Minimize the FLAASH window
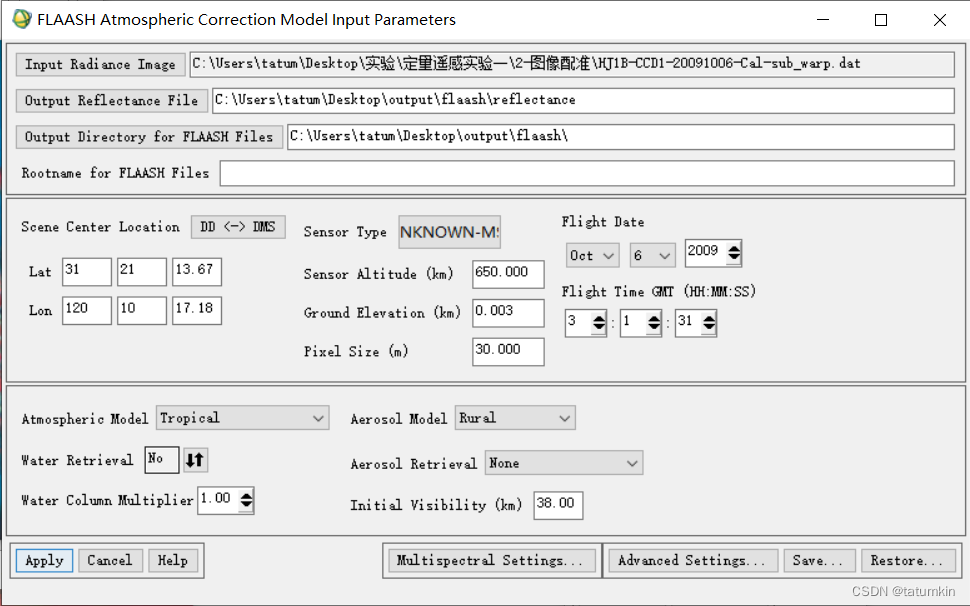The image size is (970, 606). click(823, 20)
